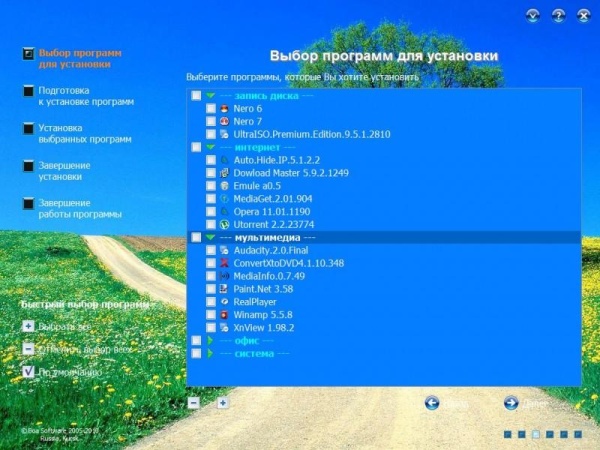Click the first progress square indicator
600x450 pixels.
[507, 434]
